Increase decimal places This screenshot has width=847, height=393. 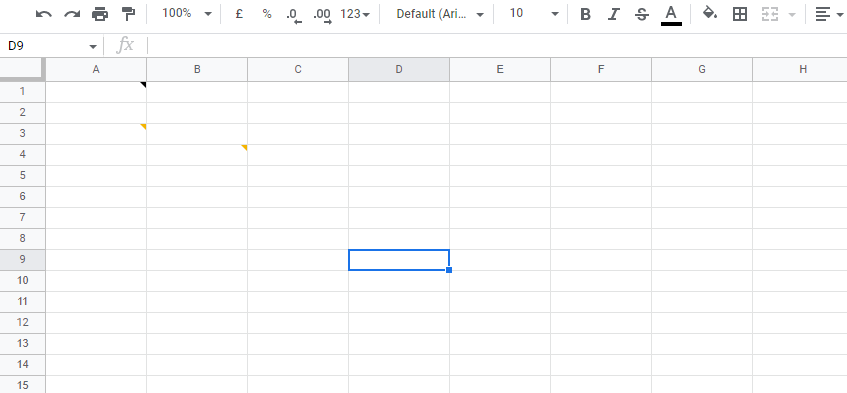pos(322,15)
